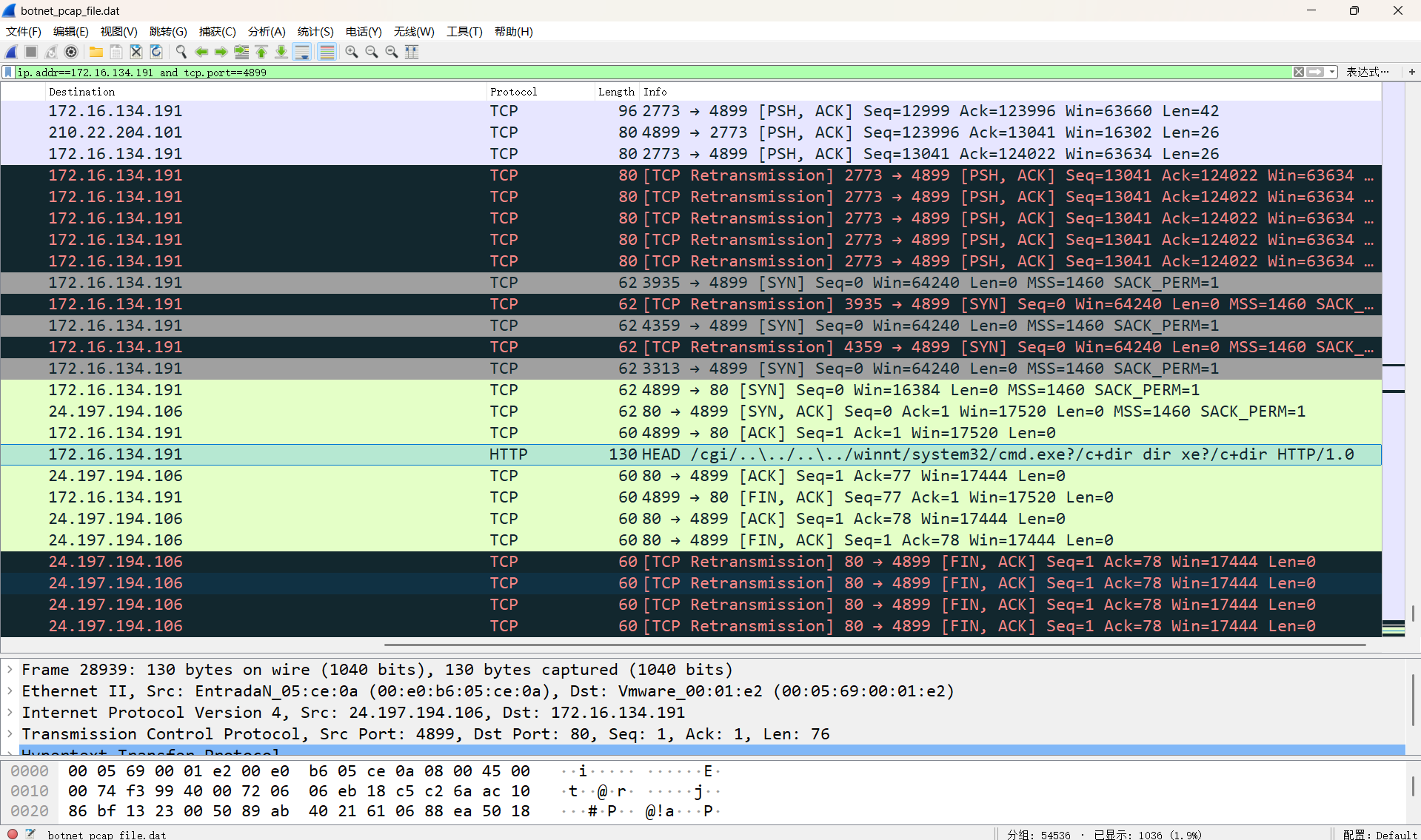This screenshot has width=1421, height=840.
Task: Zoom in on the main window text
Action: pyautogui.click(x=352, y=52)
